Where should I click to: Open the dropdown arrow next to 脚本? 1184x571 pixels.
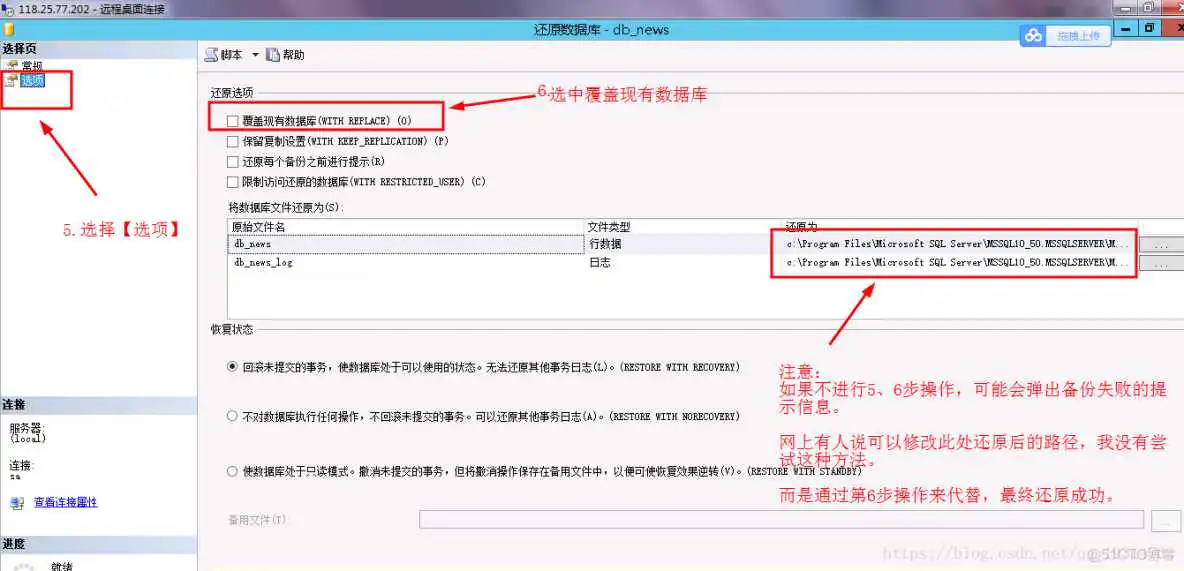coord(254,55)
